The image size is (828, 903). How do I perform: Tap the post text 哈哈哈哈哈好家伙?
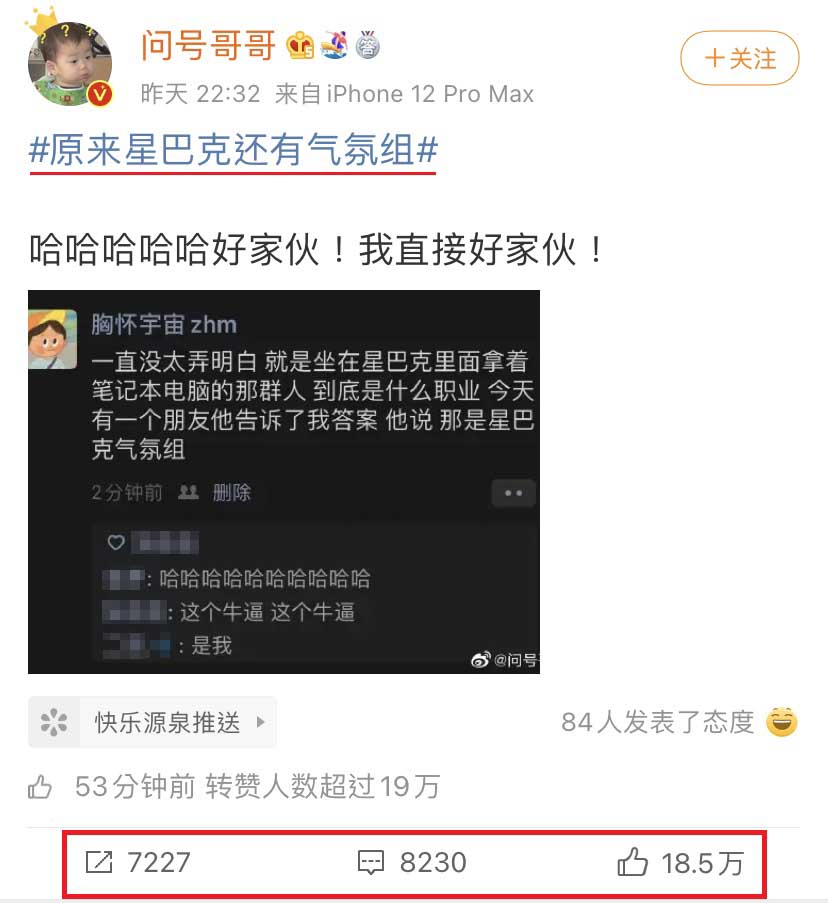(x=174, y=251)
